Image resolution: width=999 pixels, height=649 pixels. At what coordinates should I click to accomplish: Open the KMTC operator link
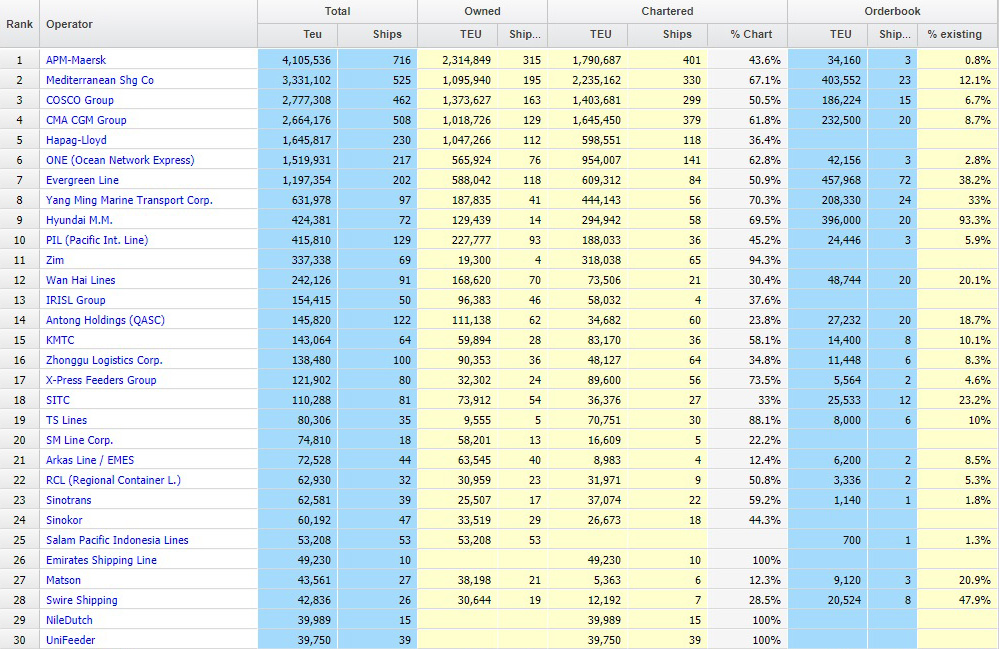click(60, 340)
